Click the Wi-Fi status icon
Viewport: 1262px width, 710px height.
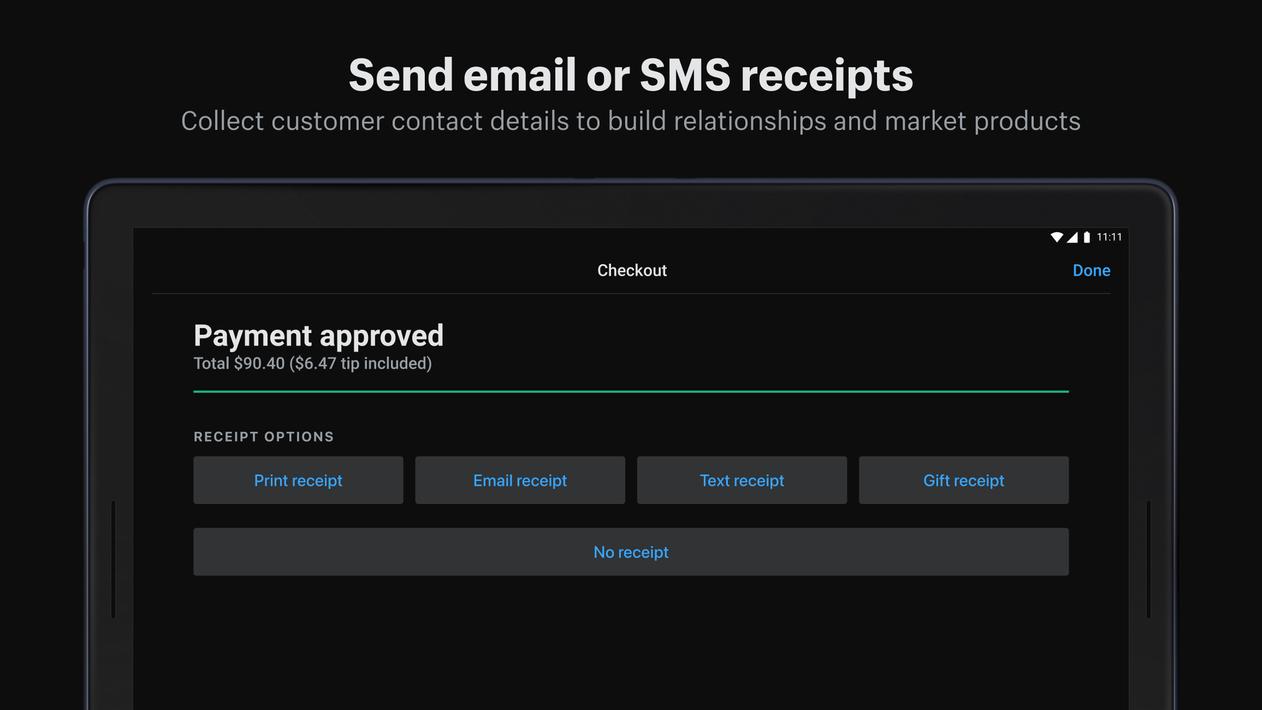click(1057, 237)
